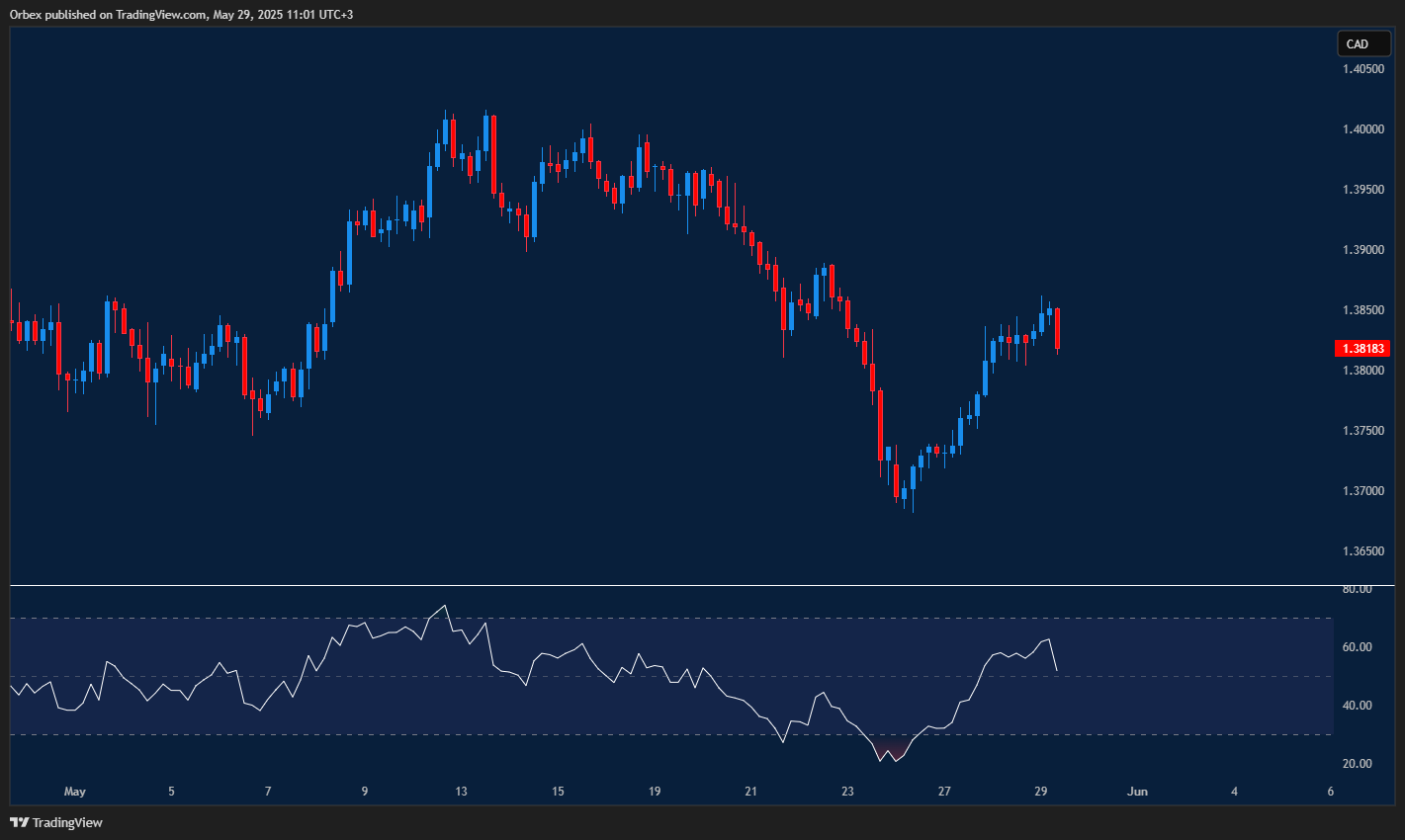
Task: Click the CAD currency badge
Action: pos(1362,43)
